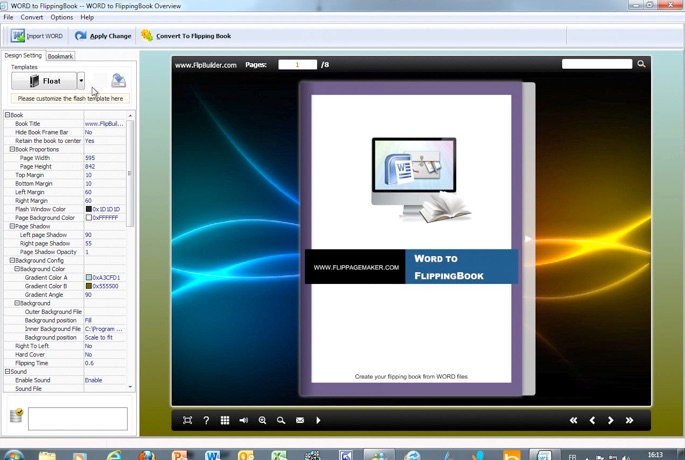Collapse the Sound section
Image resolution: width=685 pixels, height=460 pixels.
click(x=7, y=371)
